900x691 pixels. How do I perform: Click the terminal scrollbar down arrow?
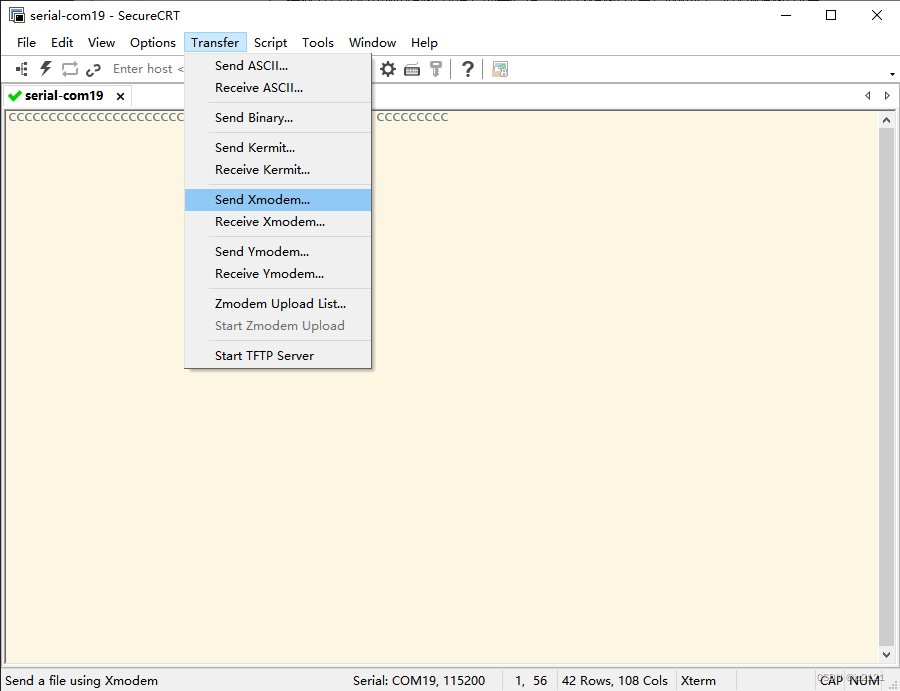886,655
